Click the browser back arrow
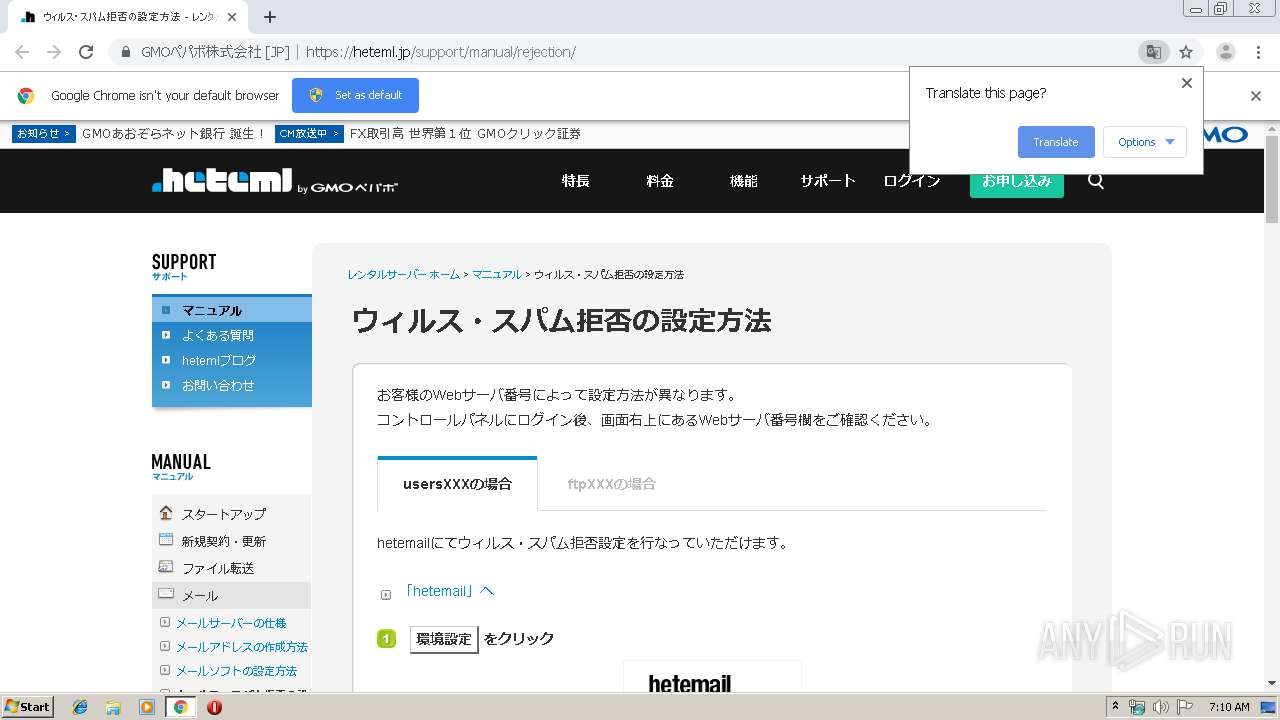Image resolution: width=1280 pixels, height=720 pixels. [22, 52]
